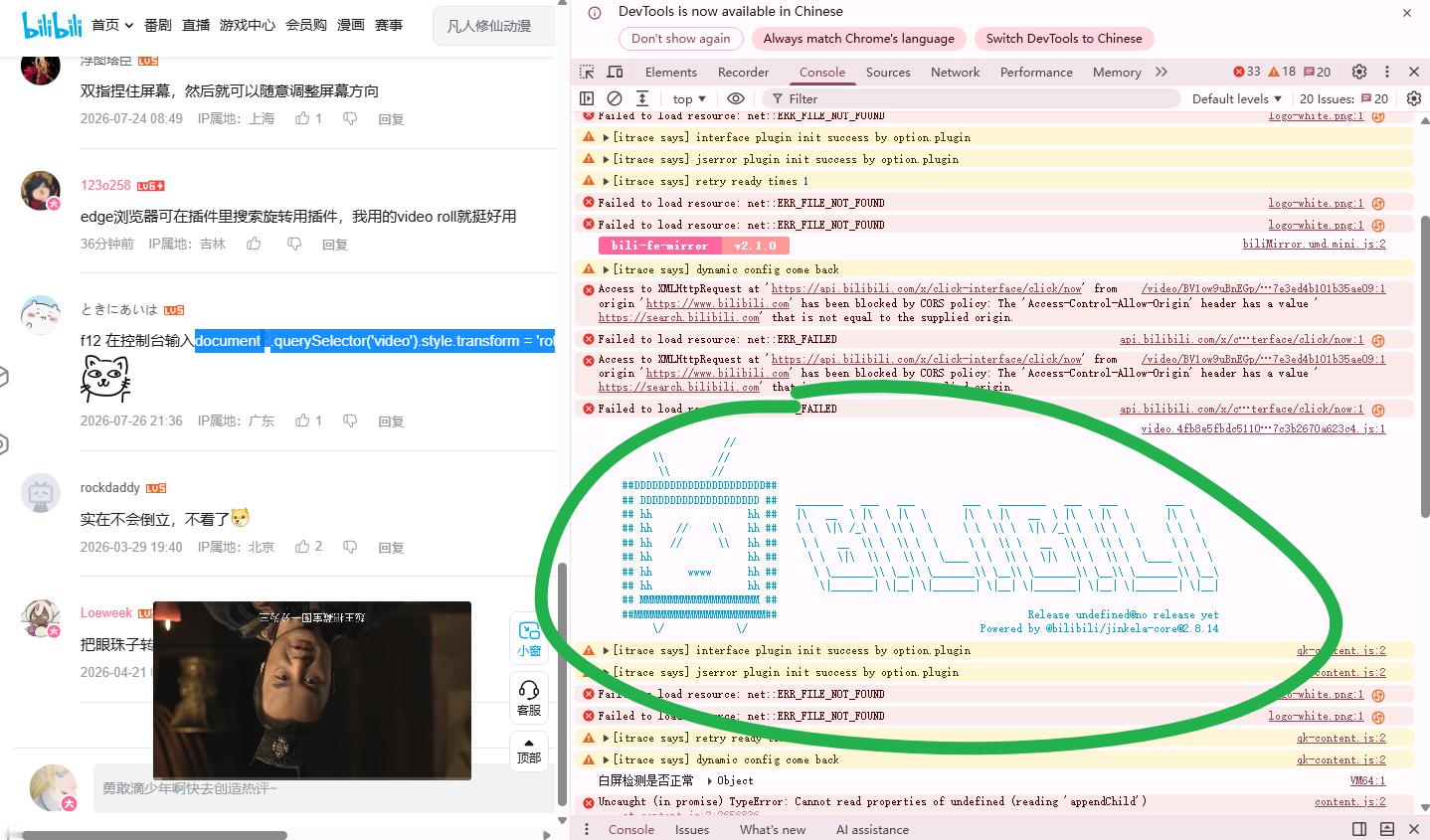Viewport: 1430px width, 840px height.
Task: Expand the 'retry ready times 1' itrace message
Action: coord(606,181)
